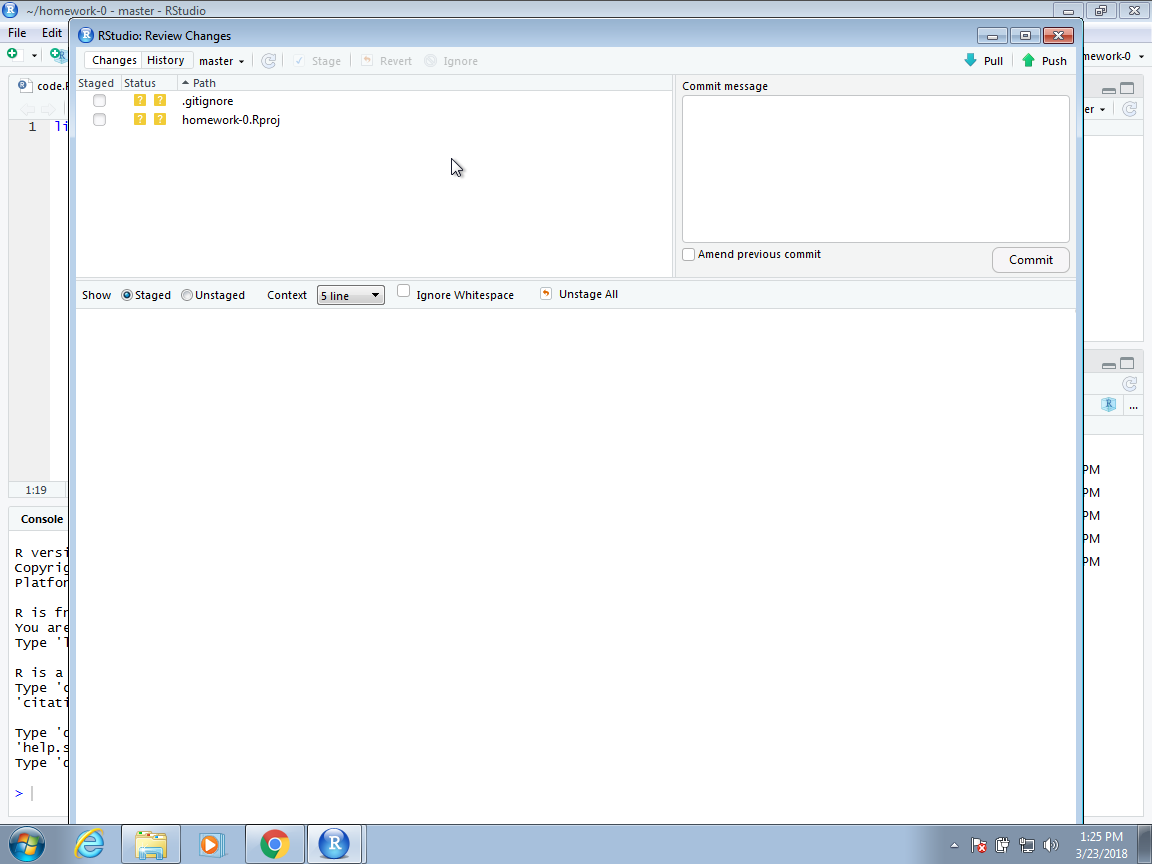Open the master branch dropdown
The height and width of the screenshot is (864, 1152).
click(x=222, y=61)
